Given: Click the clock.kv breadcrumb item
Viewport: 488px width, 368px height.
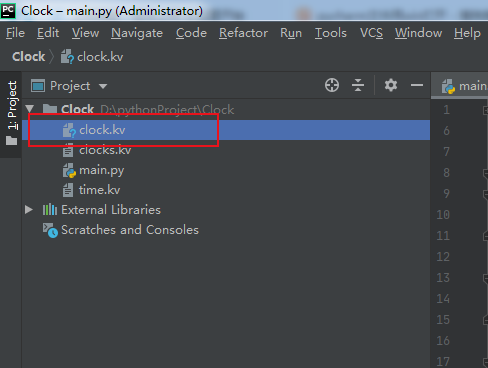Looking at the screenshot, I should click(92, 57).
